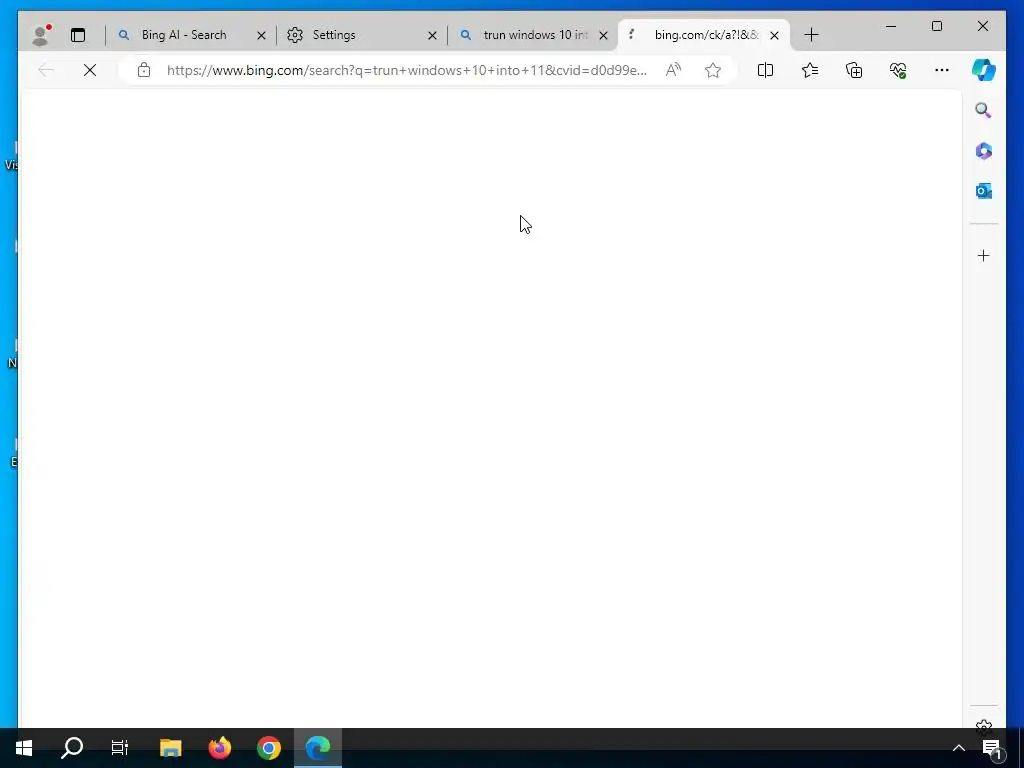
Task: Open the Favorites list
Action: (x=810, y=70)
